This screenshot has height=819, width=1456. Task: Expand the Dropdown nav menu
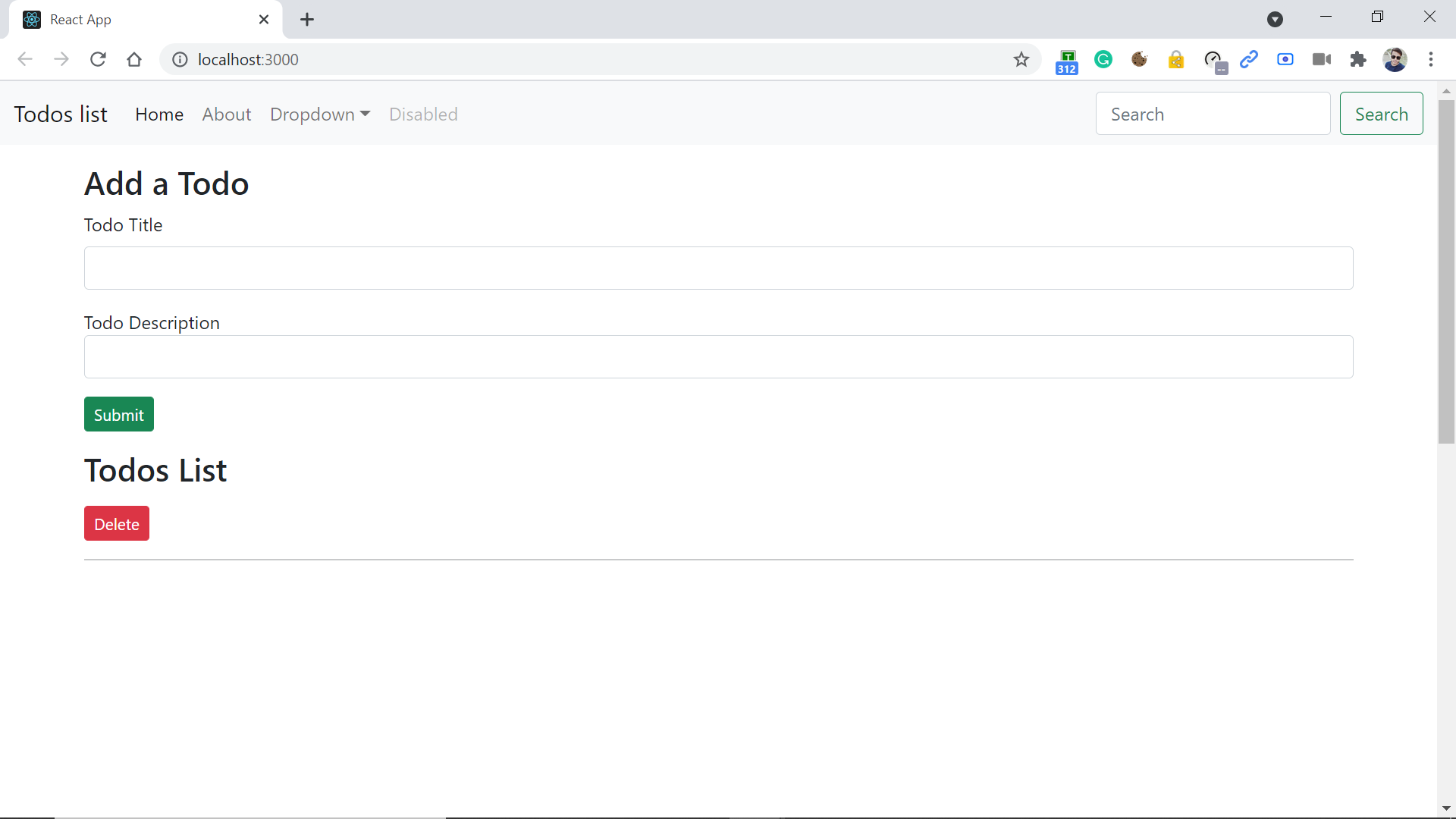tap(320, 115)
